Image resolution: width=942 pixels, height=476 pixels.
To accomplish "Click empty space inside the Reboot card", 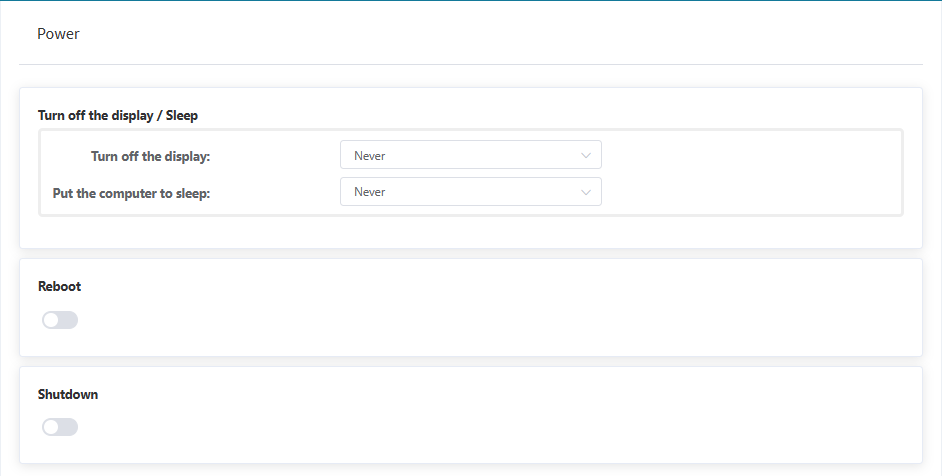I will 500,310.
